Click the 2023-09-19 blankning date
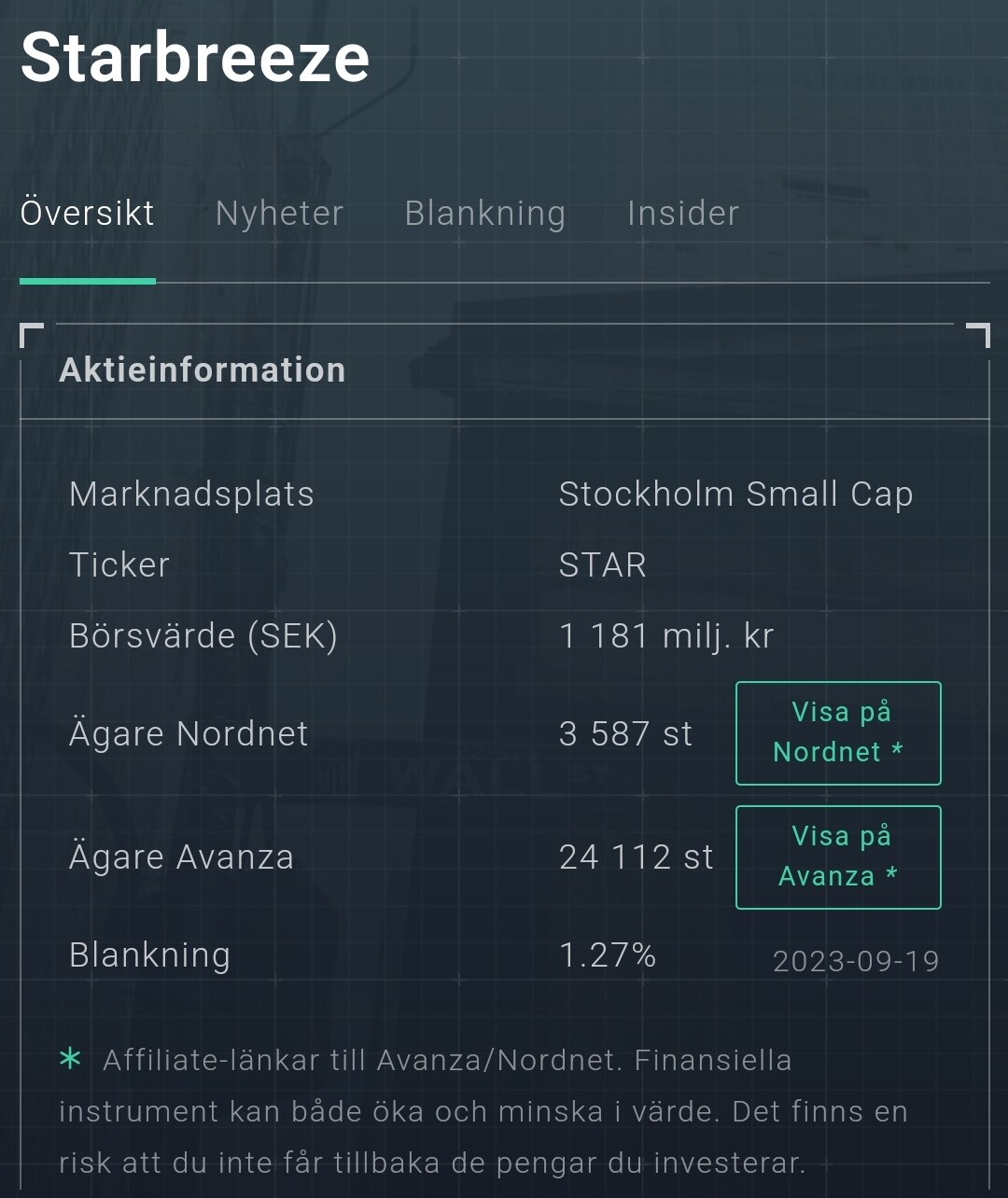The height and width of the screenshot is (1198, 1008). tap(856, 961)
